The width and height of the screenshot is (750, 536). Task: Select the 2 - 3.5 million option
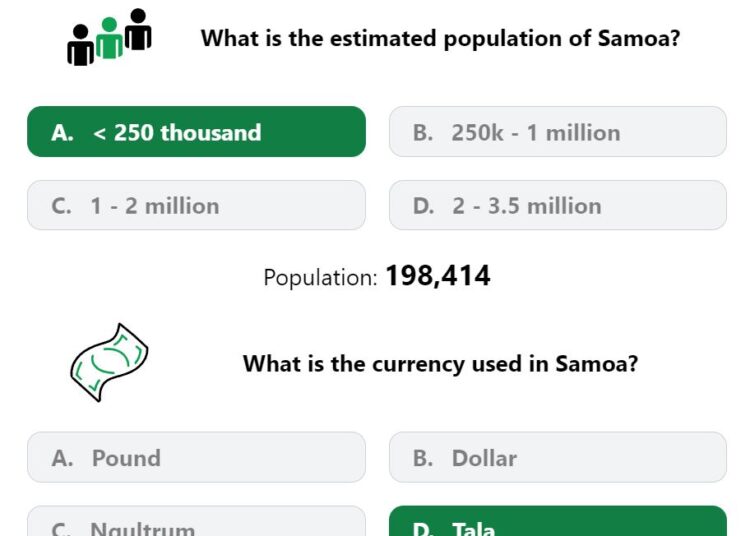pyautogui.click(x=558, y=205)
